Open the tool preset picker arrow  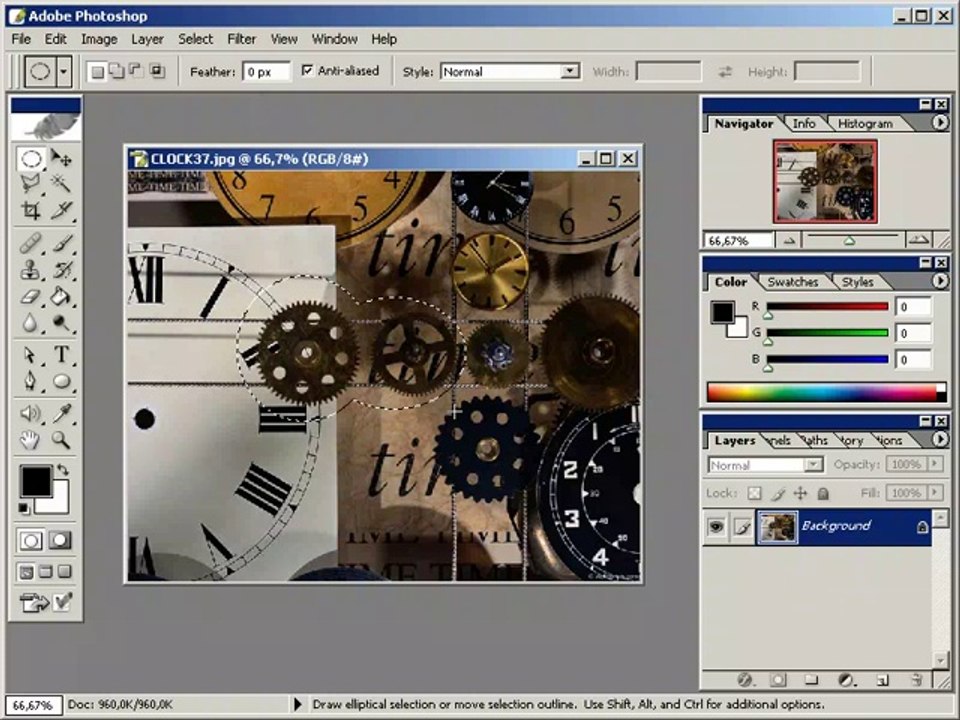64,72
